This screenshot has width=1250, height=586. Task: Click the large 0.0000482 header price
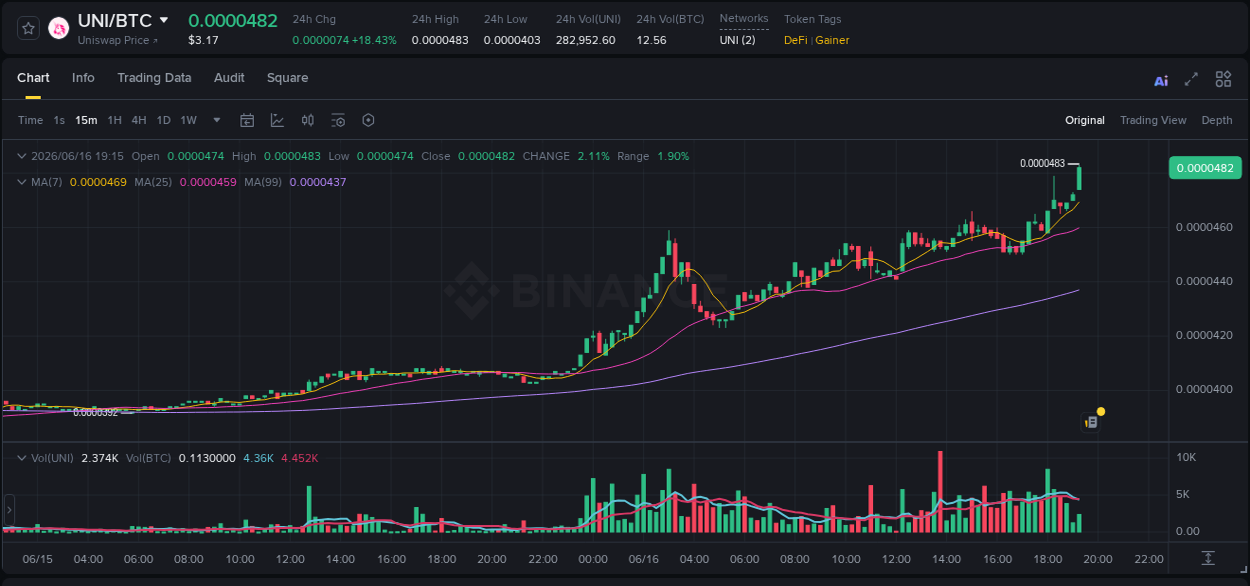coord(233,20)
